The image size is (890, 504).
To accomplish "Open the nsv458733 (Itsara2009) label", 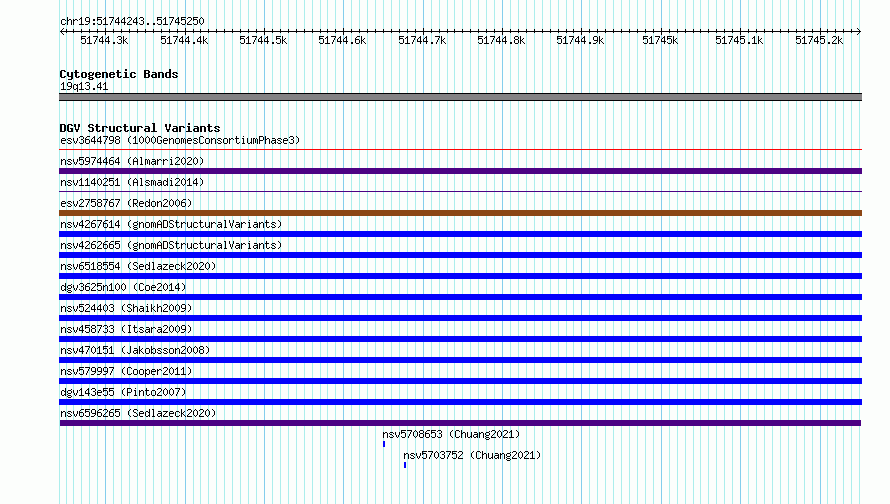I will 126,329.
